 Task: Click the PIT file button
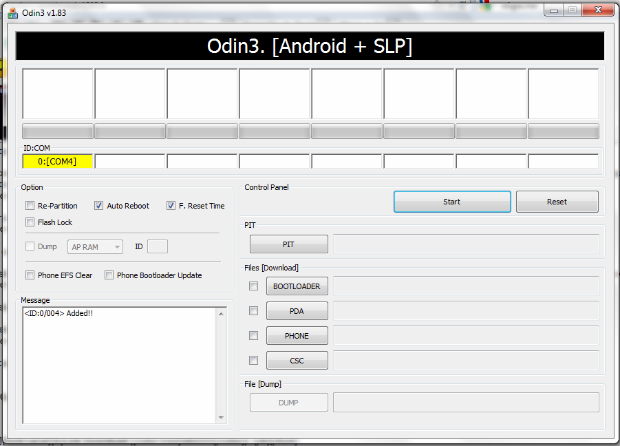point(289,244)
